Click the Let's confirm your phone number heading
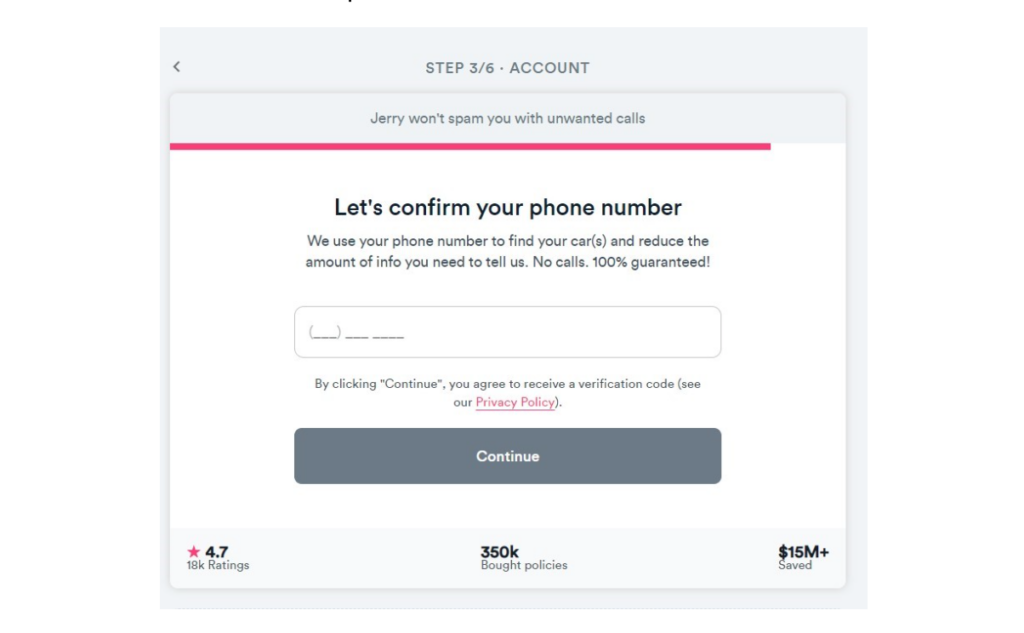 [x=507, y=207]
